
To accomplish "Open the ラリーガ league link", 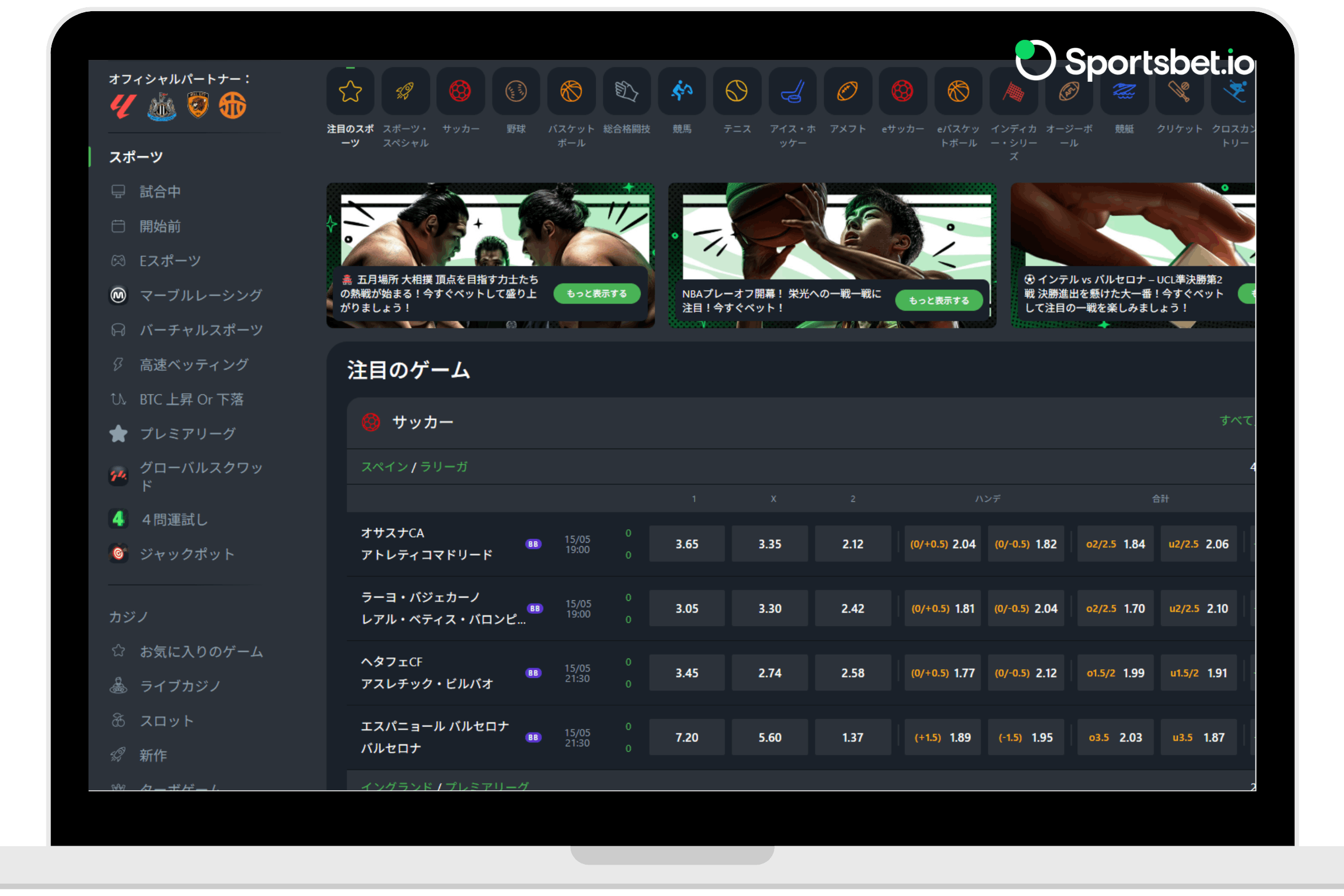I will (x=444, y=467).
